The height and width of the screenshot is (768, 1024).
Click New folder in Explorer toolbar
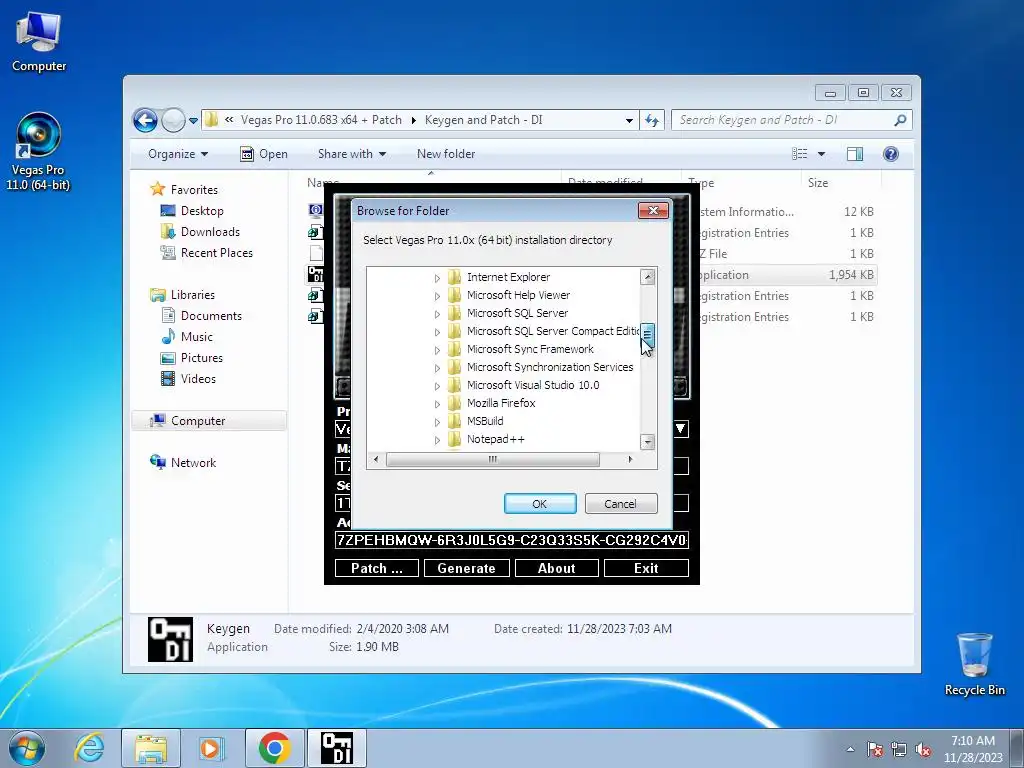click(x=446, y=154)
